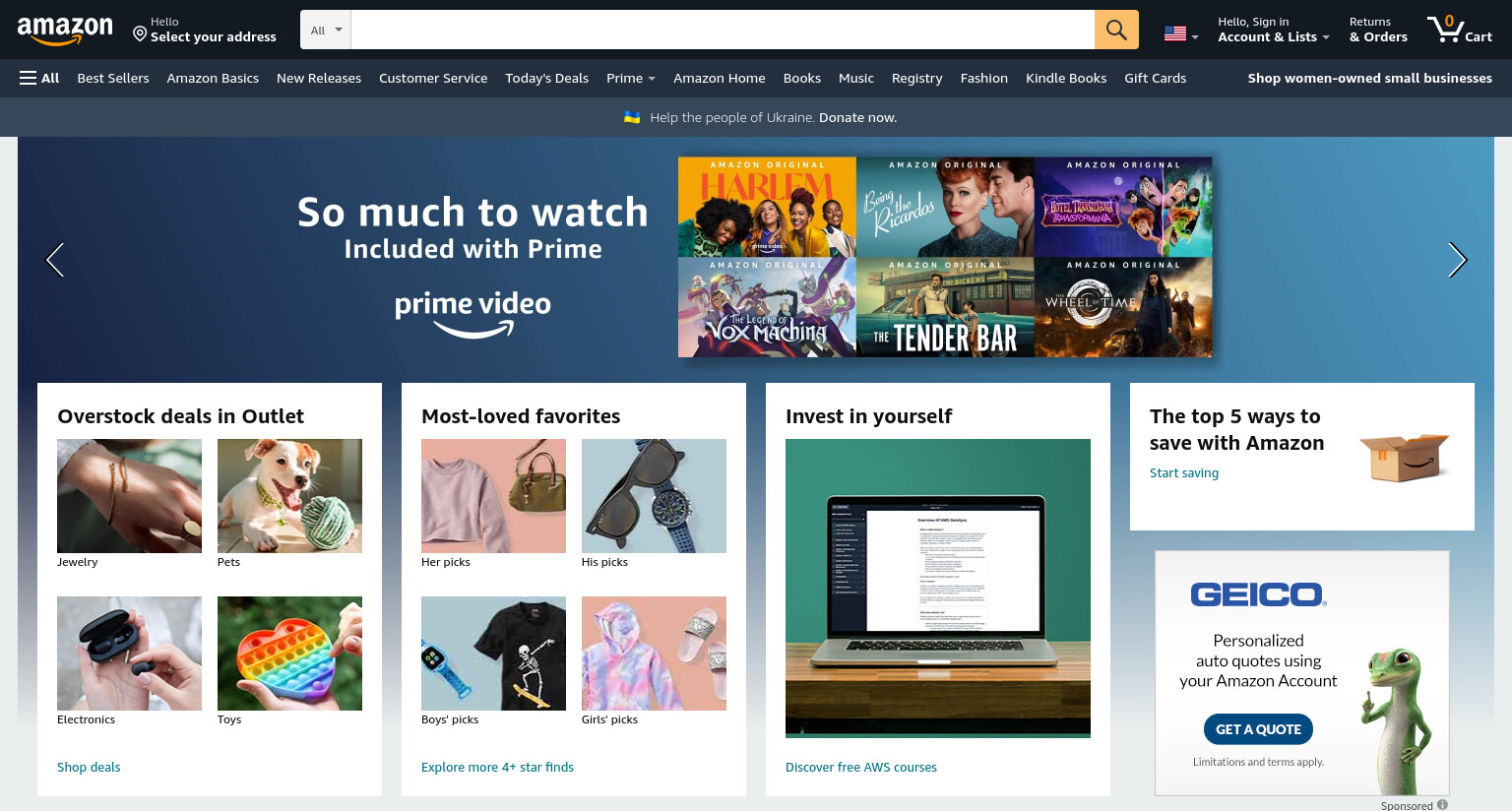
Task: Click the GEICO logo in the ad
Action: [1258, 594]
